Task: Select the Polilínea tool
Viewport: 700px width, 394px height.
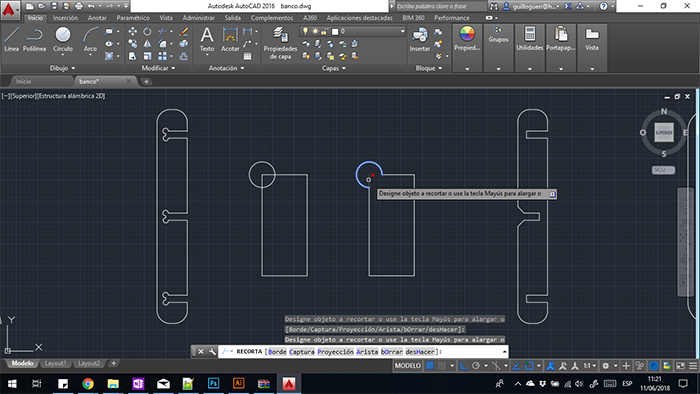Action: [34, 39]
